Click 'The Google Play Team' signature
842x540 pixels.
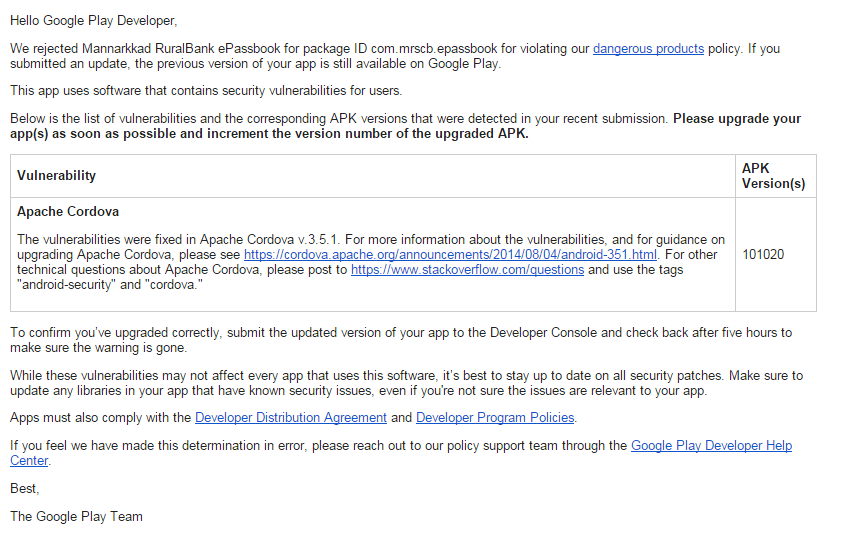point(76,516)
